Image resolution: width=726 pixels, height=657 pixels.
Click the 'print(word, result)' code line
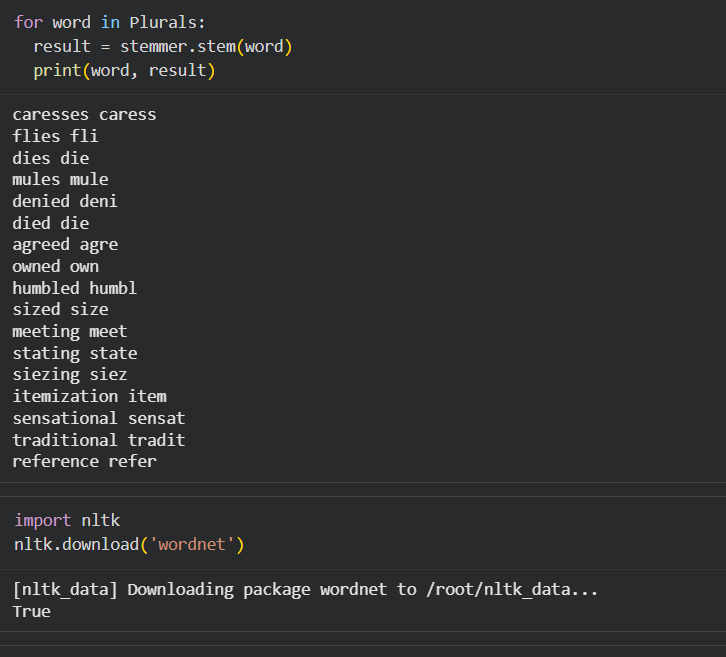point(124,70)
